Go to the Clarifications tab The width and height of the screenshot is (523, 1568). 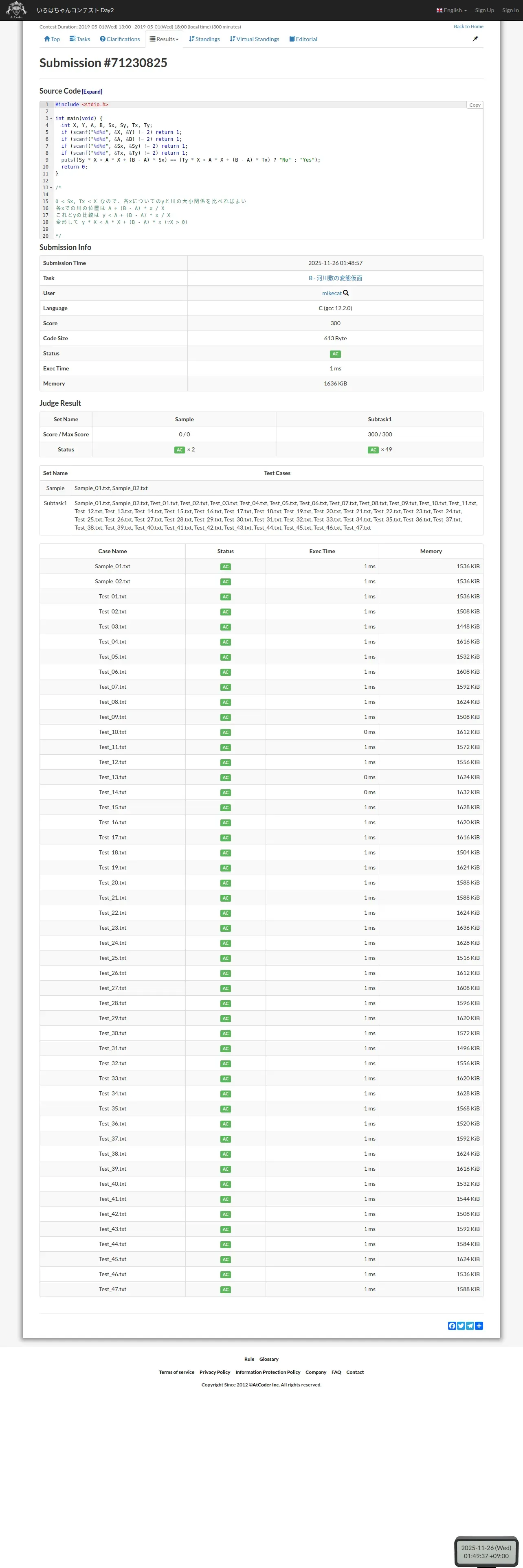(120, 39)
